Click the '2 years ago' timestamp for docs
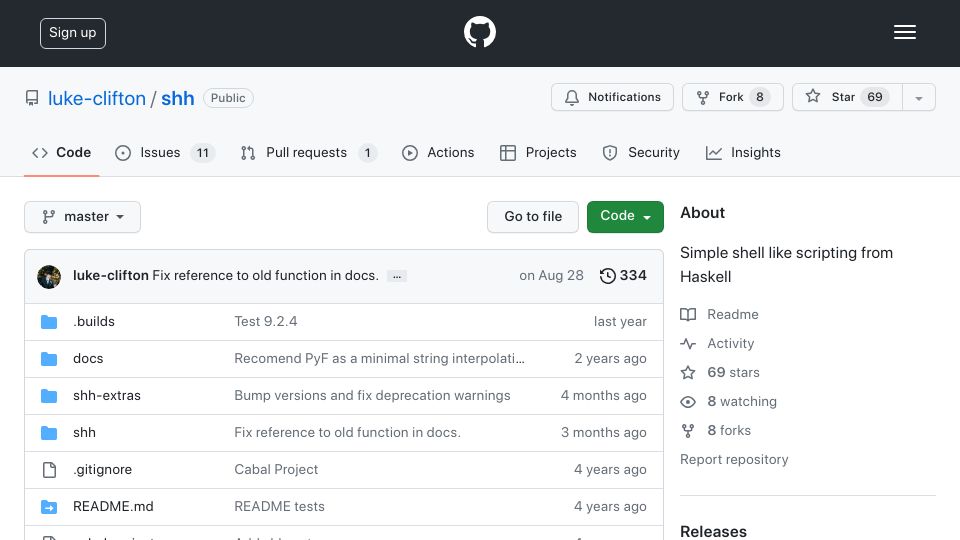This screenshot has width=960, height=540. 610,359
